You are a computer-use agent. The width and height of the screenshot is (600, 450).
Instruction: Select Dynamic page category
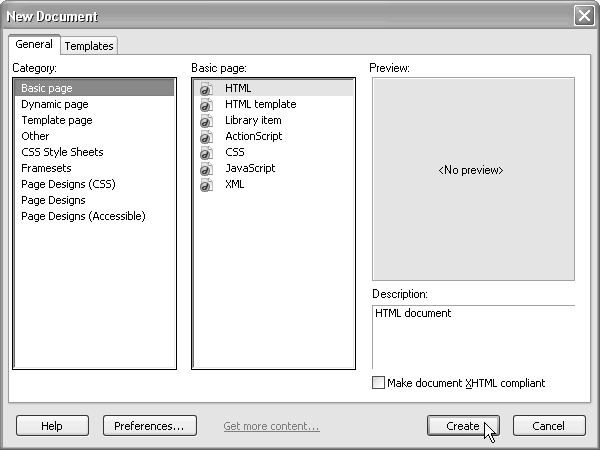coord(94,104)
